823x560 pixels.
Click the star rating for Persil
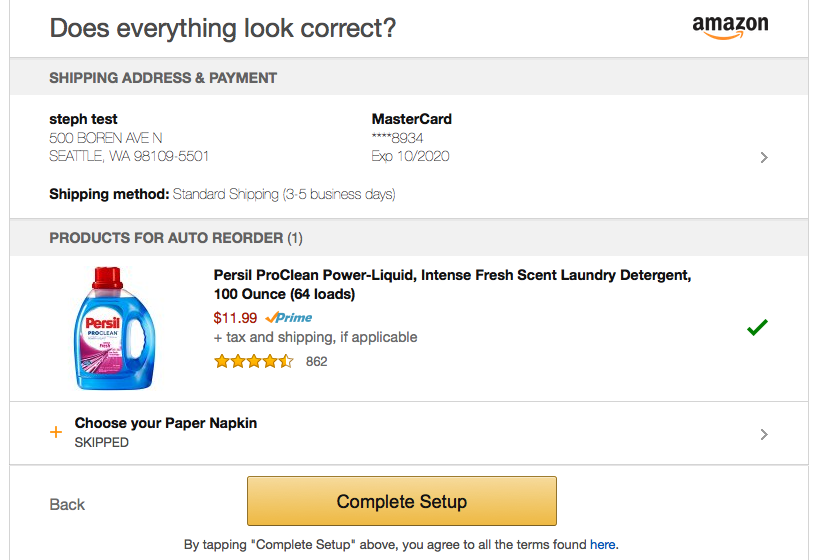coord(254,361)
